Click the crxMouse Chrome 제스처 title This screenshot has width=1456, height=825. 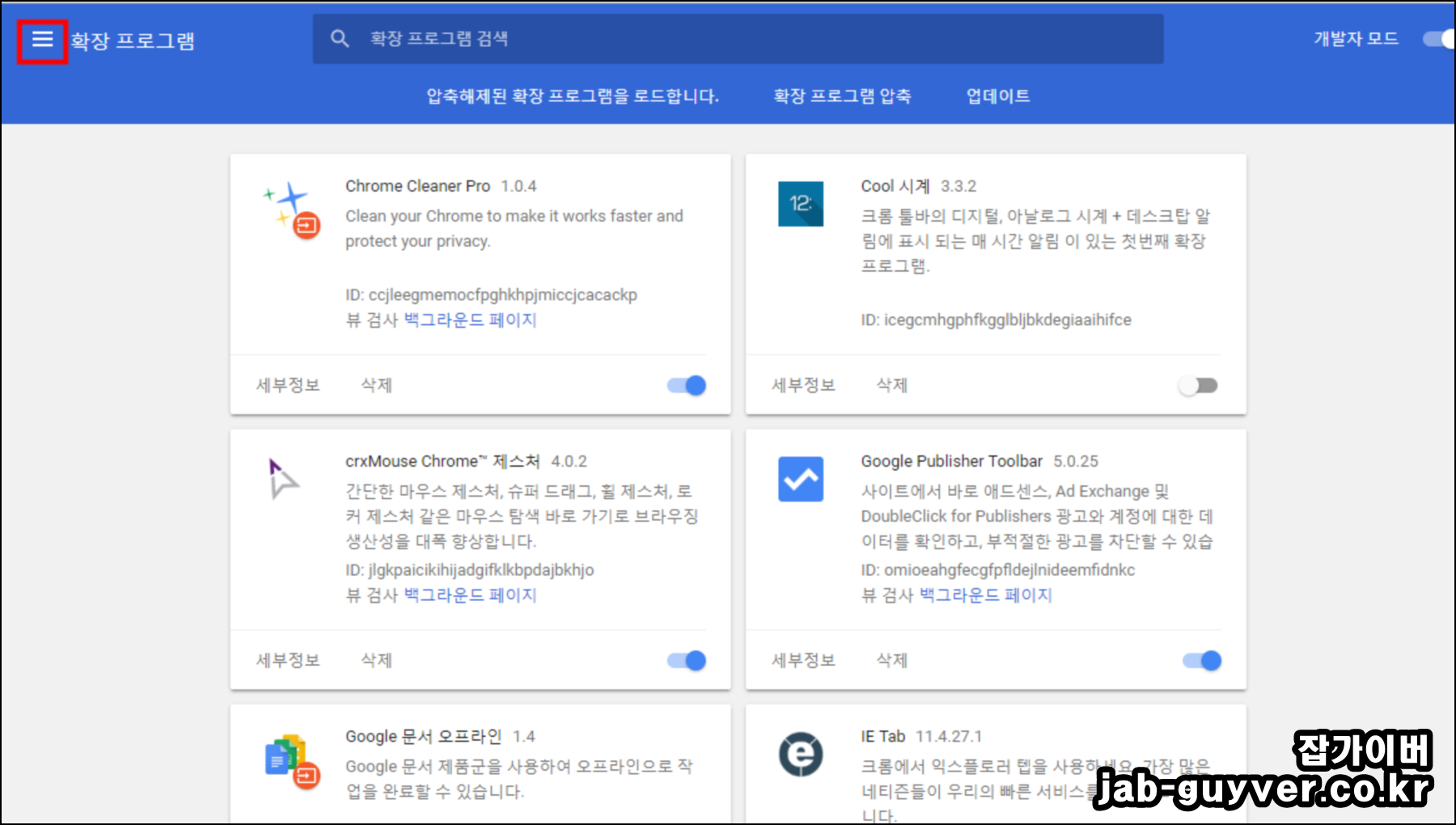coord(442,461)
